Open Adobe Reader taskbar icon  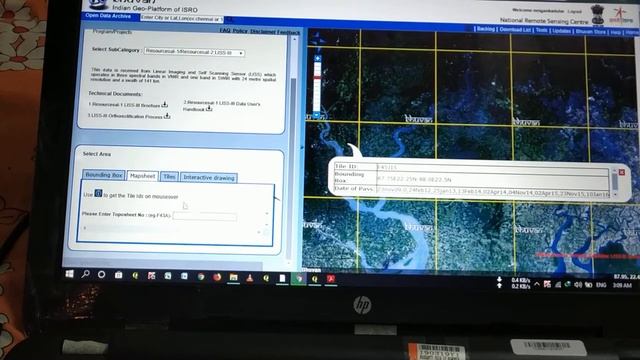point(331,279)
